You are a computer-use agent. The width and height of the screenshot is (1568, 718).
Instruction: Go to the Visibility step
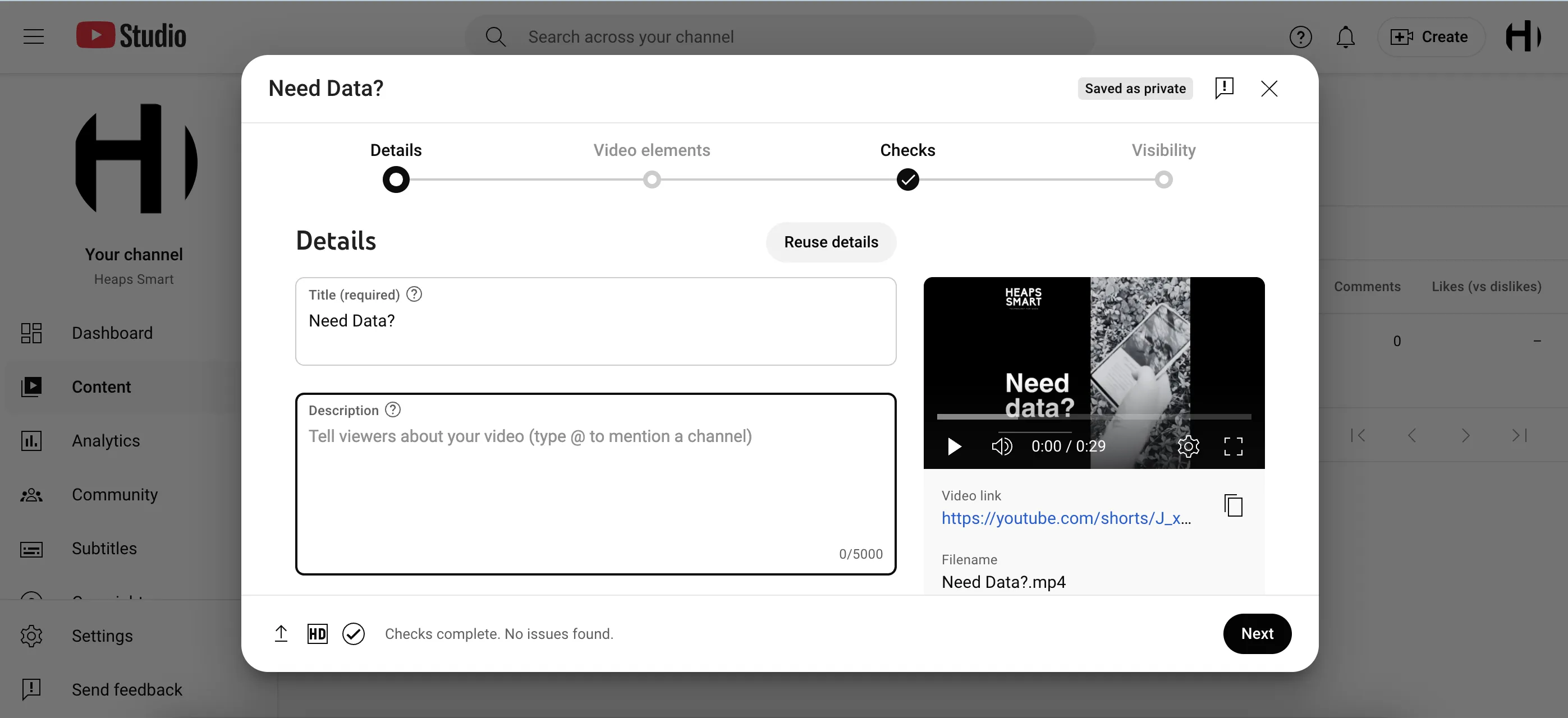click(1163, 165)
